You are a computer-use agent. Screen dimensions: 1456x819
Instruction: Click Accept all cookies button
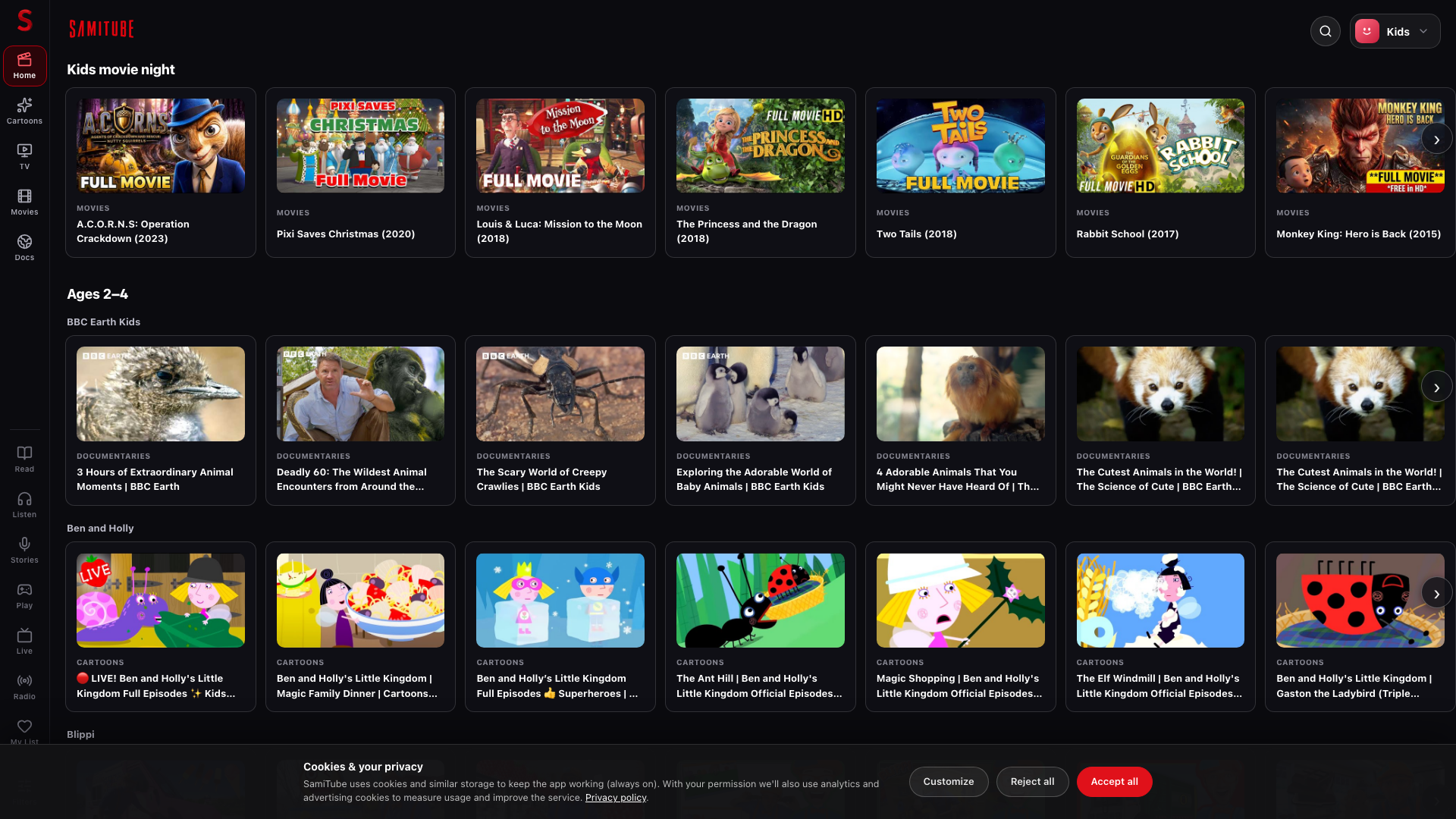[1114, 782]
